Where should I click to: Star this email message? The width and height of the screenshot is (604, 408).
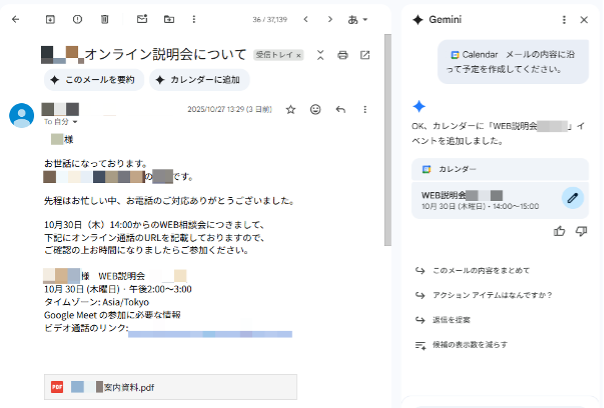291,109
